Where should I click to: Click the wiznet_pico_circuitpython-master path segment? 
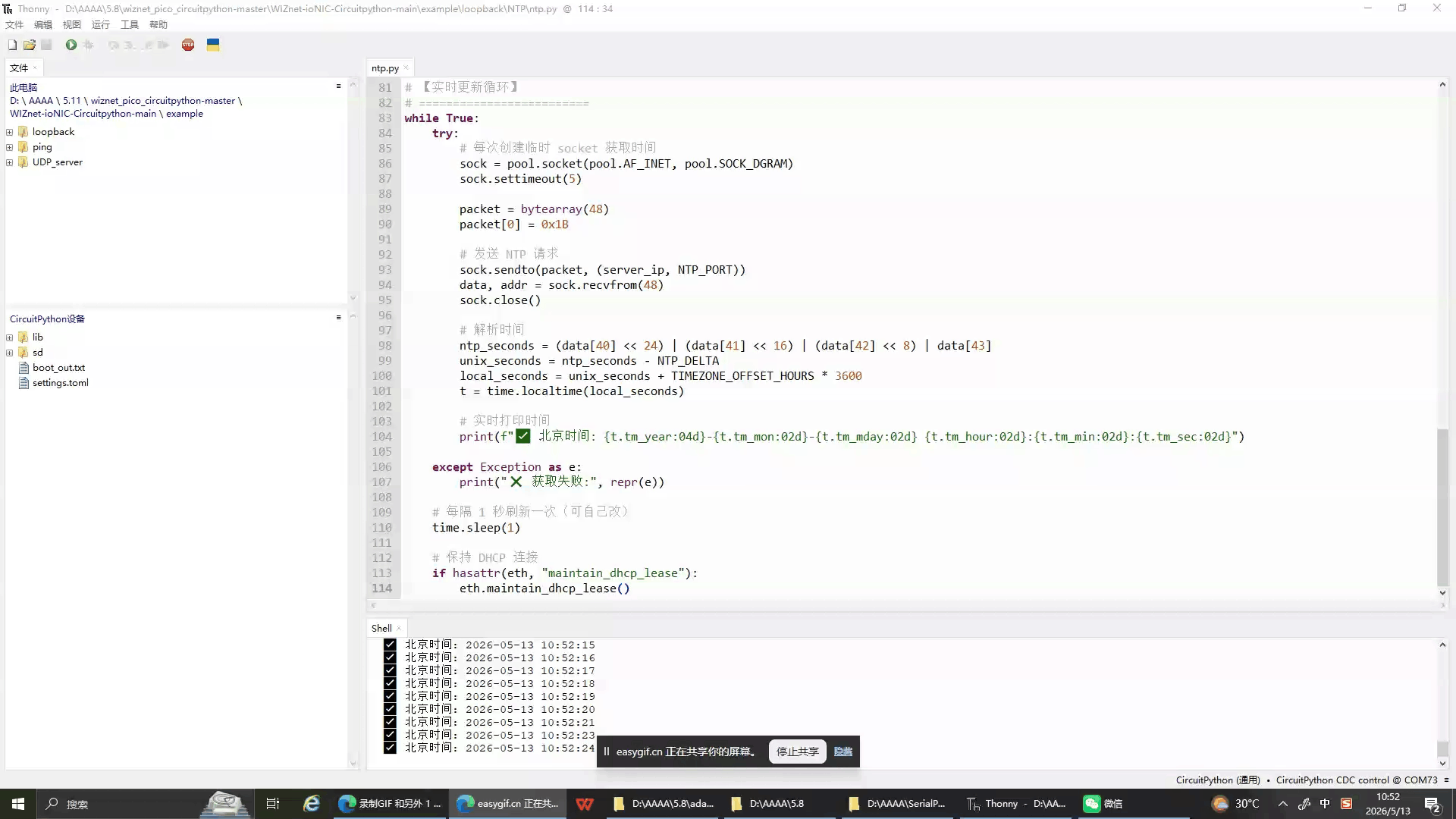[x=163, y=100]
